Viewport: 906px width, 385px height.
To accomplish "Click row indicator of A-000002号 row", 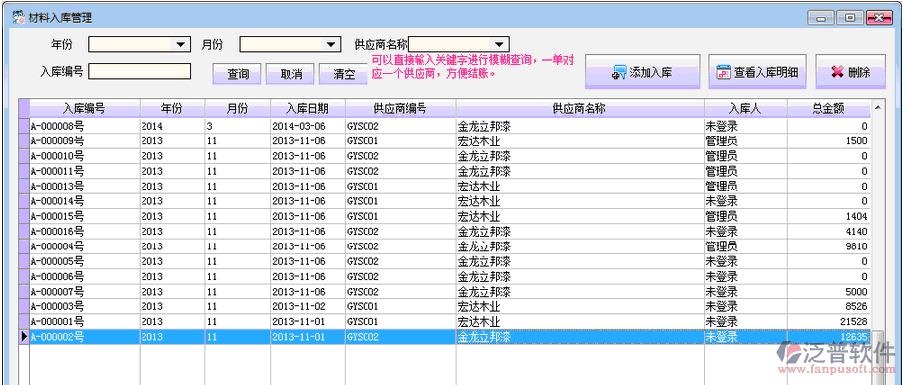I will pyautogui.click(x=24, y=336).
